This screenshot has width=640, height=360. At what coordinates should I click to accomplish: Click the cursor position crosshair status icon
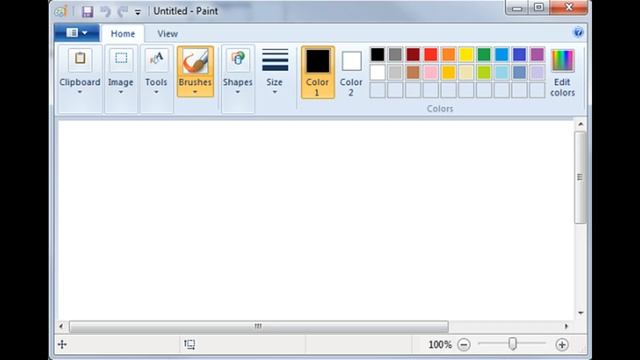click(62, 344)
